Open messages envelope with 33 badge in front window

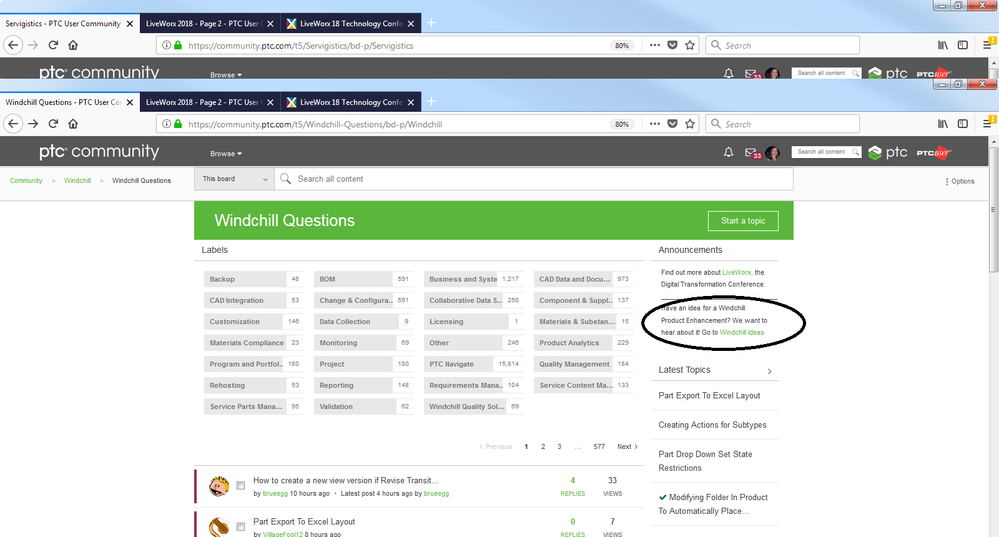pos(752,153)
